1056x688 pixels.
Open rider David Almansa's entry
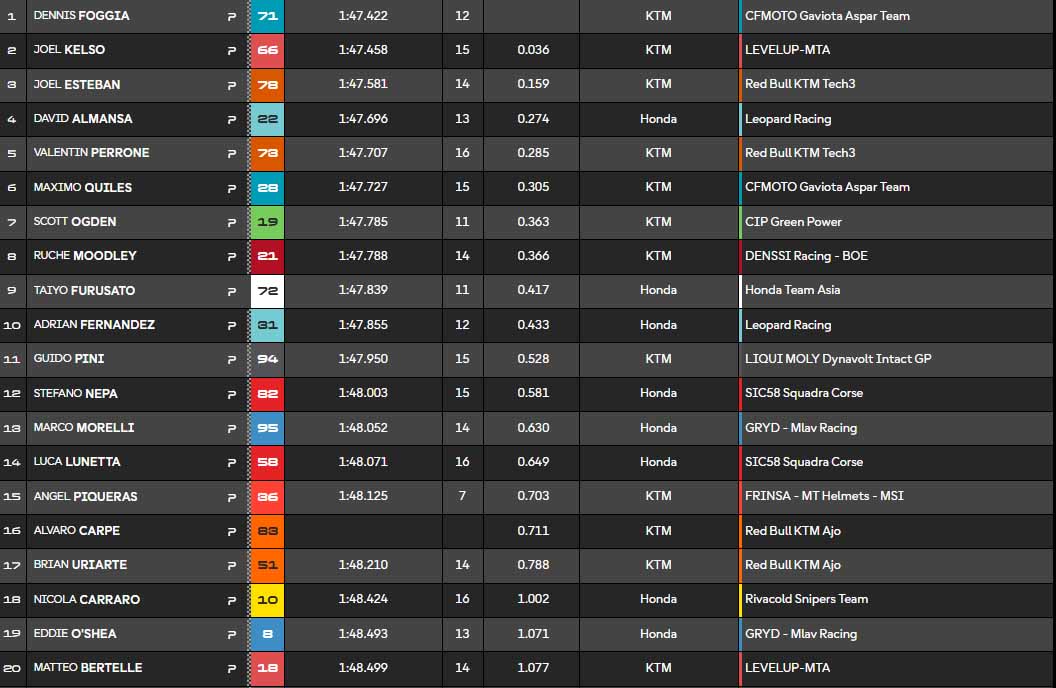[x=83, y=119]
